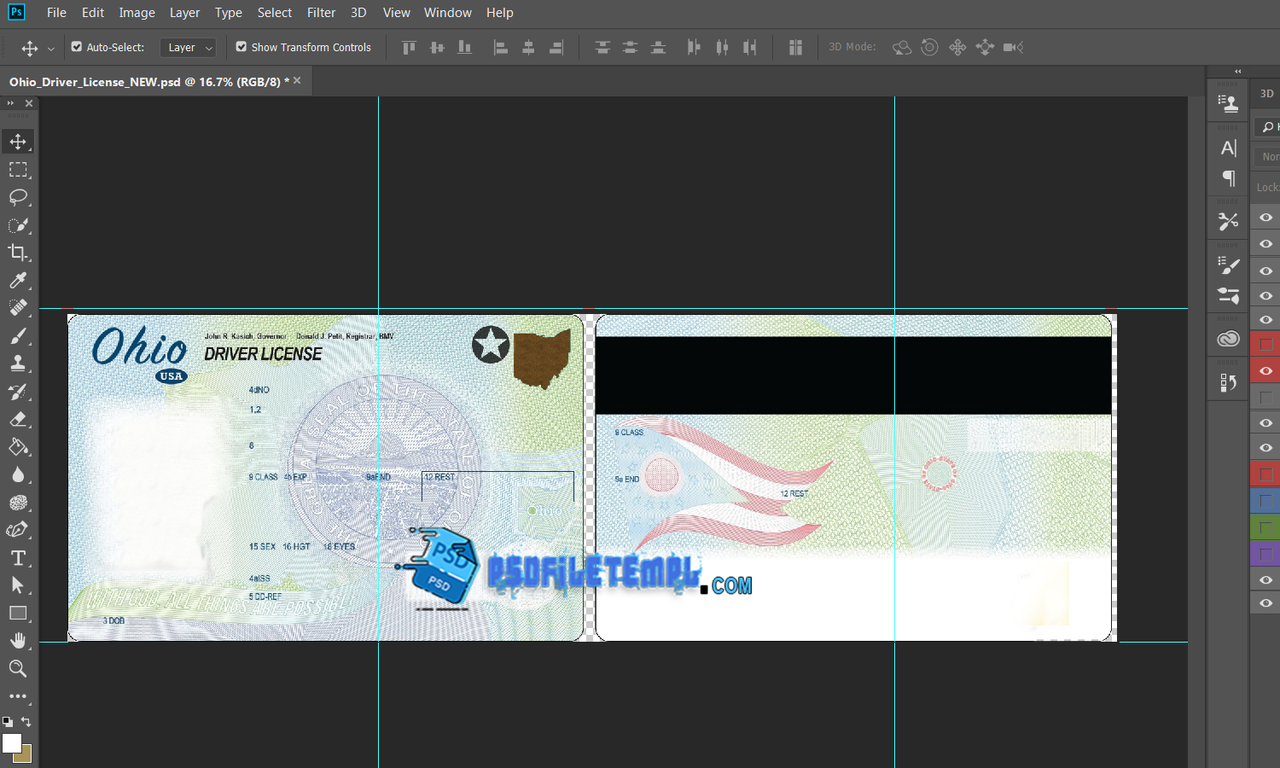Click the foreground color swatch

pyautogui.click(x=11, y=743)
